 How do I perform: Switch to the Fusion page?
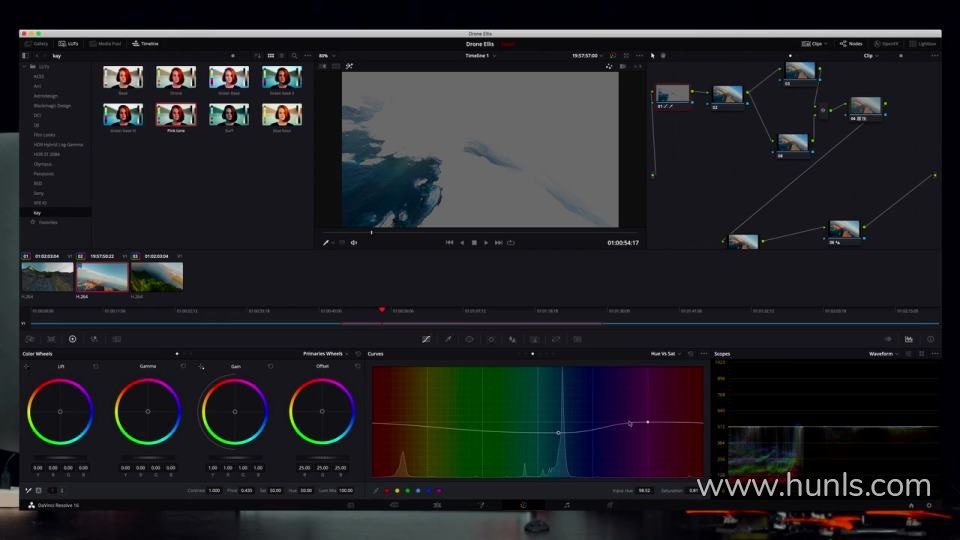point(481,506)
